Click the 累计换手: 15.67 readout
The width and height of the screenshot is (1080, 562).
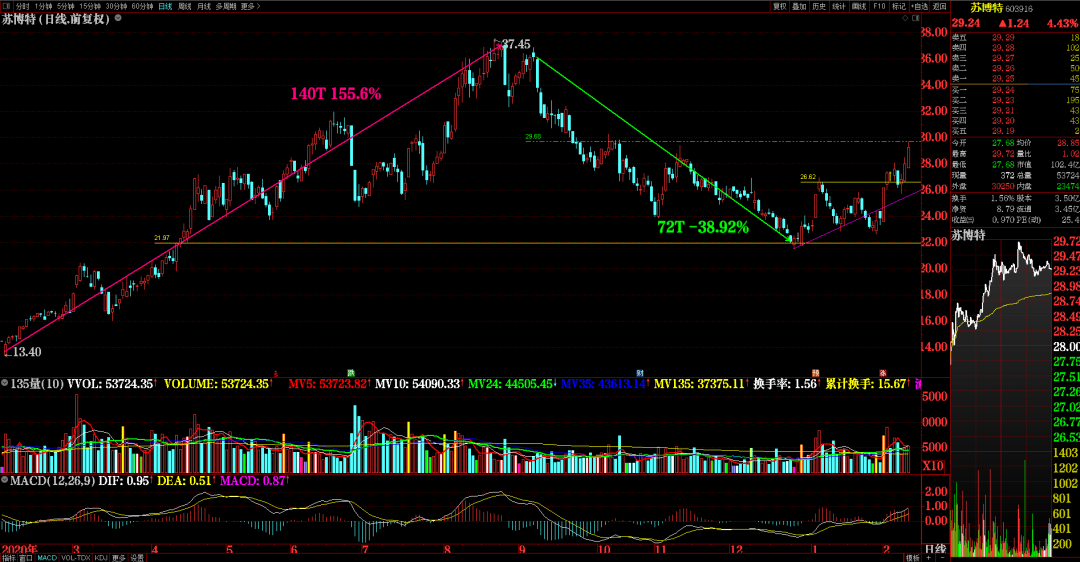click(866, 384)
